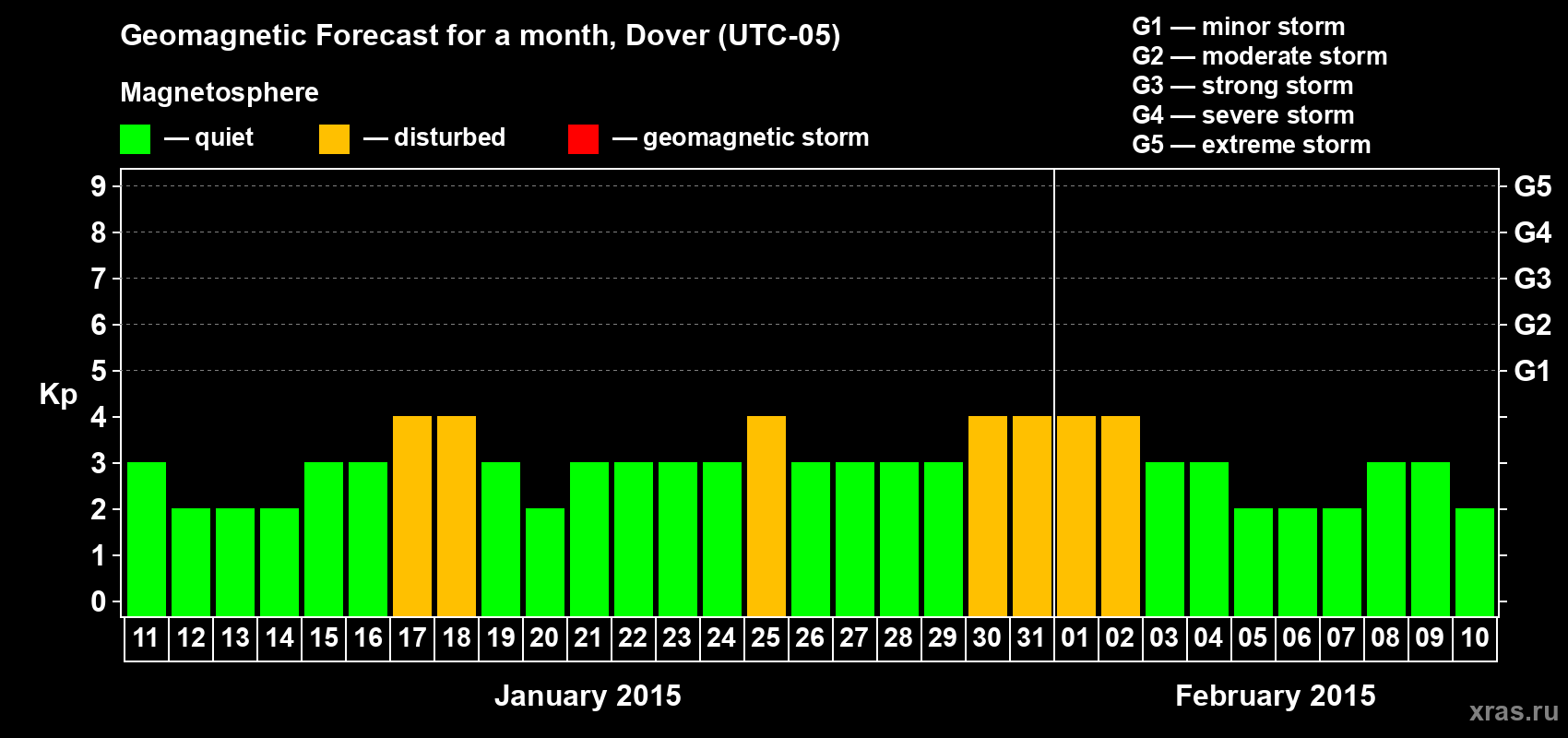1568x738 pixels.
Task: Click the '— quiet' legend label
Action: 208,137
